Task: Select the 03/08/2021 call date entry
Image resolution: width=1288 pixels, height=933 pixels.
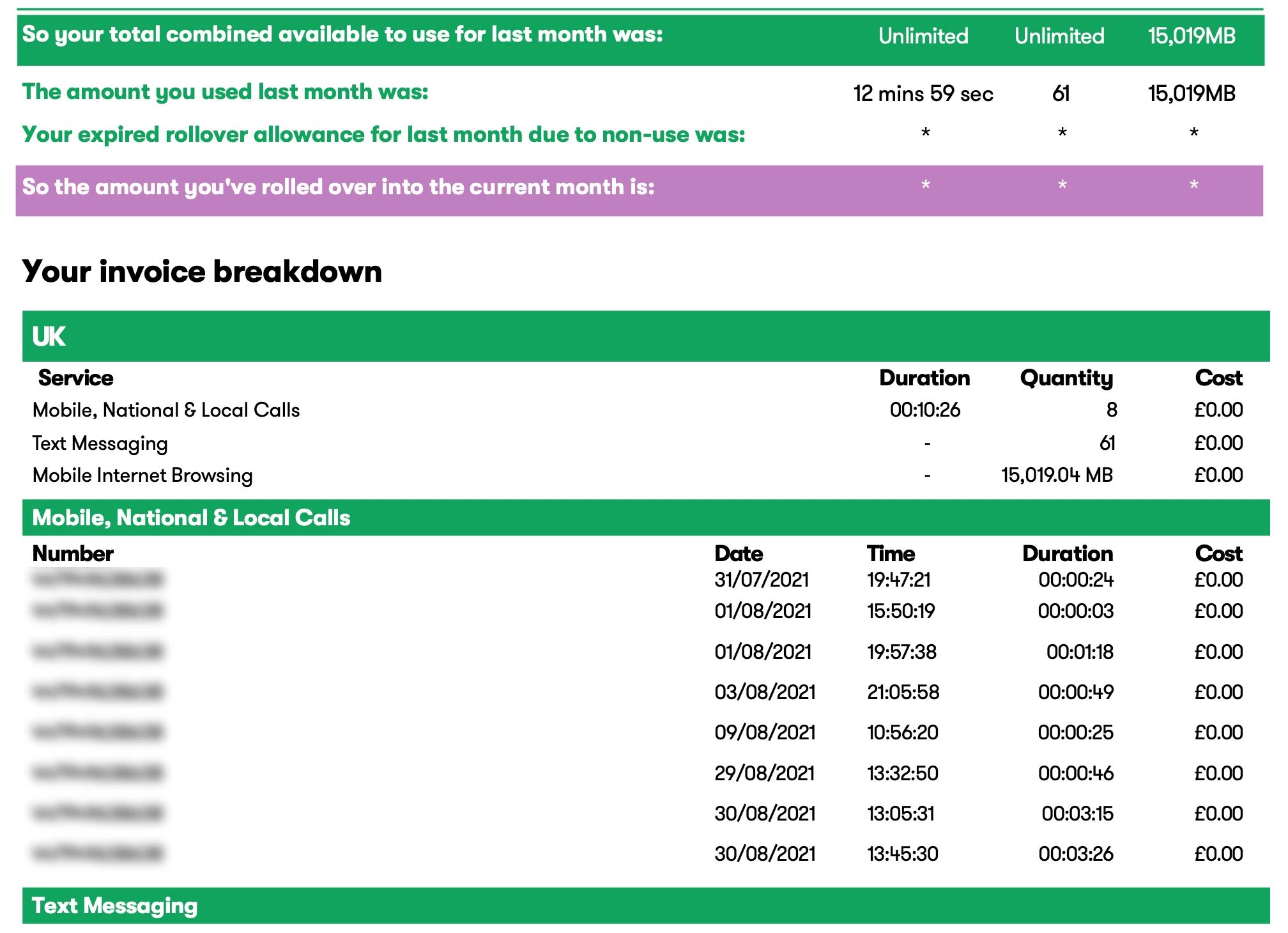Action: tap(764, 692)
